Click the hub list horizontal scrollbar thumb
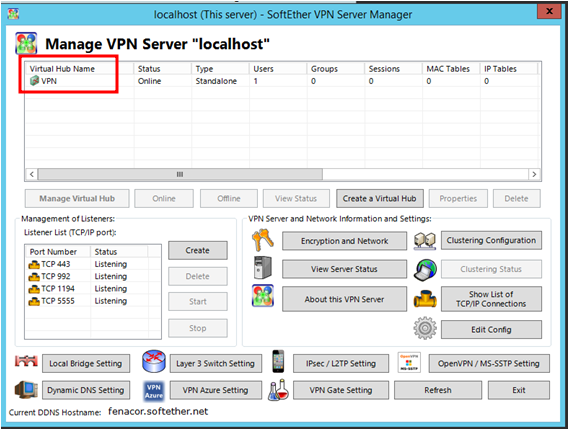The height and width of the screenshot is (430, 569). [180, 174]
